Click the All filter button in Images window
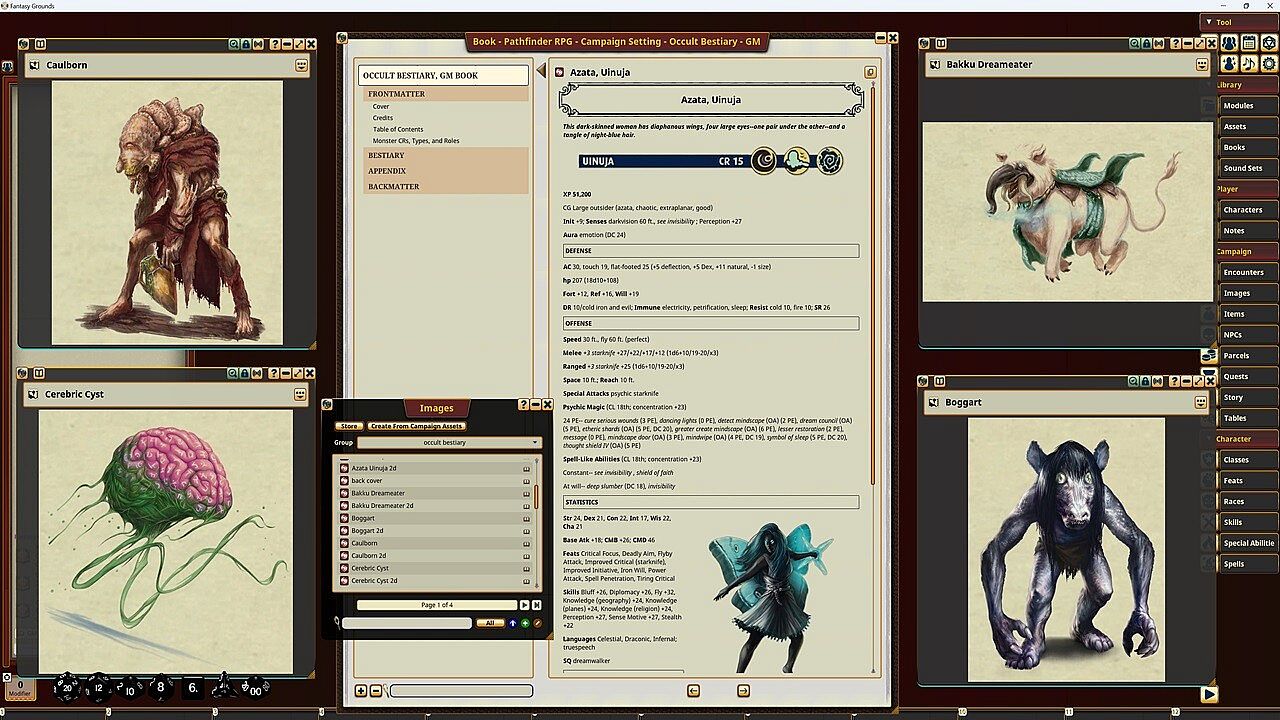The height and width of the screenshot is (720, 1280). tap(490, 623)
